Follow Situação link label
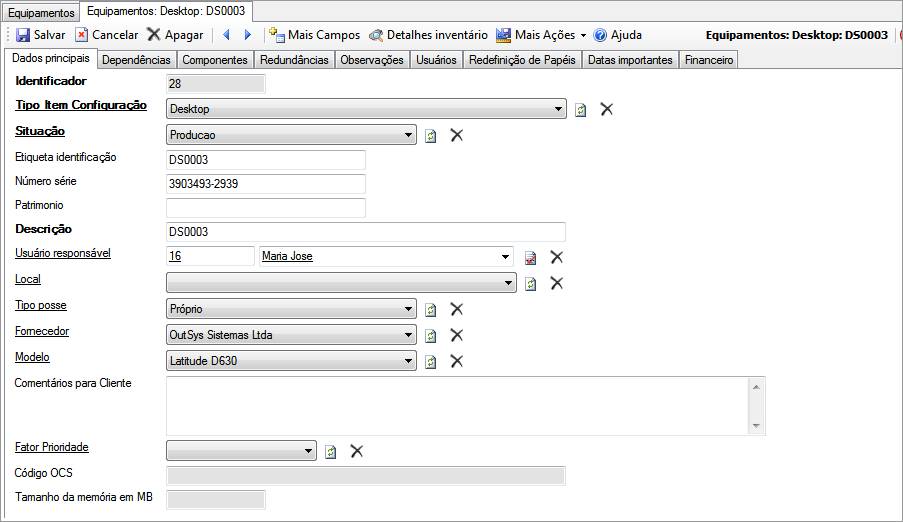The image size is (903, 522). coord(40,131)
